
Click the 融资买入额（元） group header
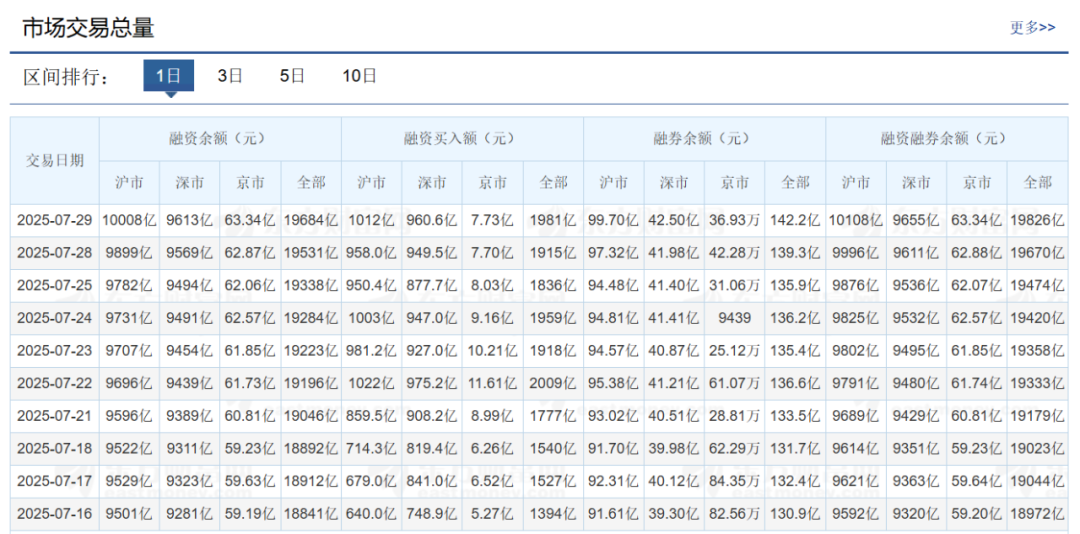[462, 138]
